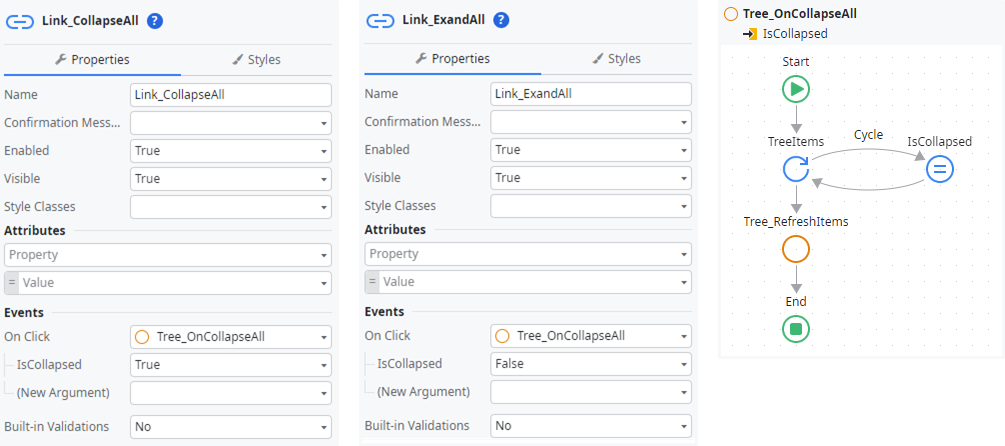Click Property attribute field in Link_CollapseAll panel

pyautogui.click(x=166, y=255)
